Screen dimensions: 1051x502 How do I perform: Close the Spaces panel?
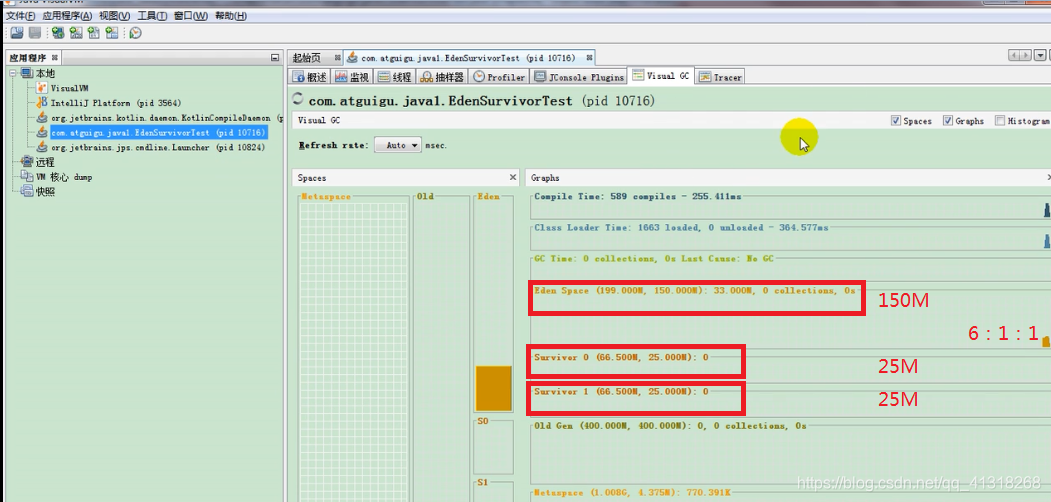(513, 178)
